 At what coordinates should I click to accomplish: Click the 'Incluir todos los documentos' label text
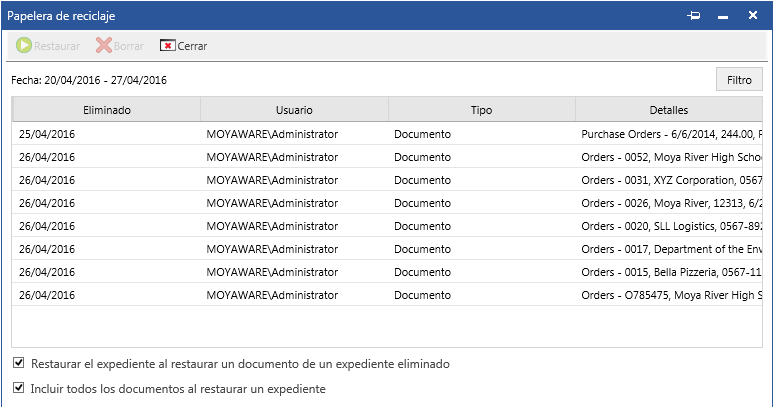tap(178, 388)
